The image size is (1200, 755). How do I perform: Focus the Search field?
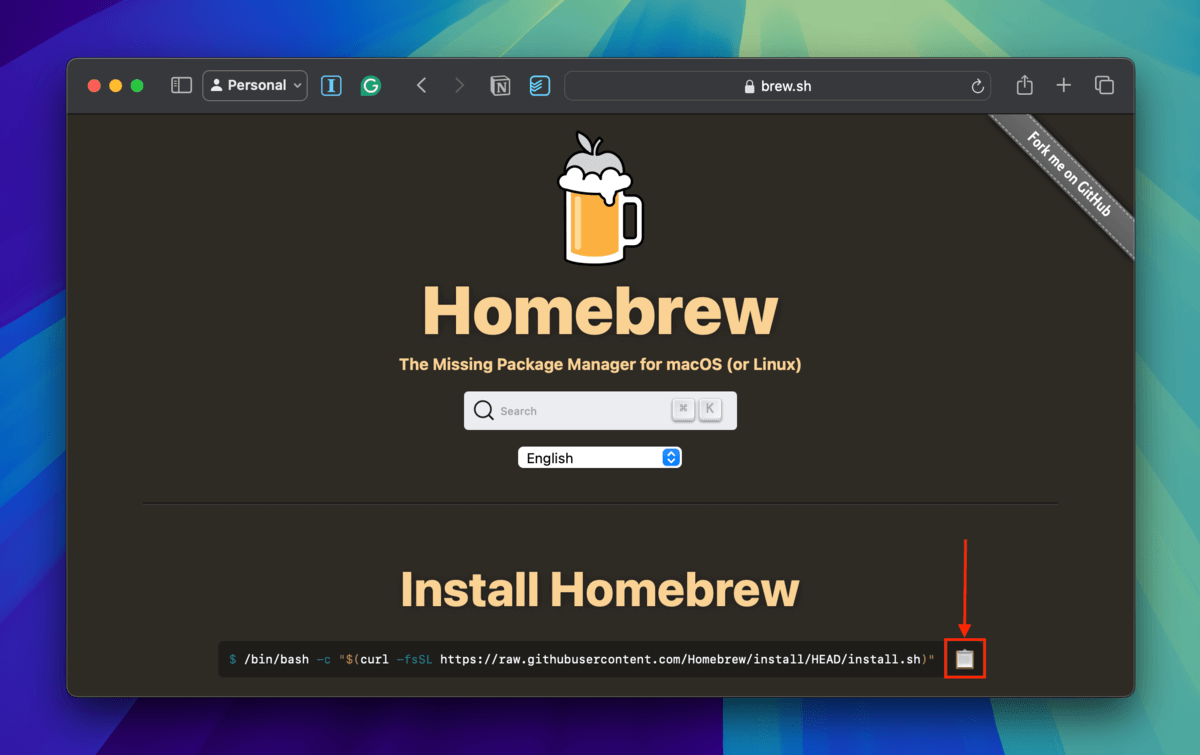[x=600, y=411]
